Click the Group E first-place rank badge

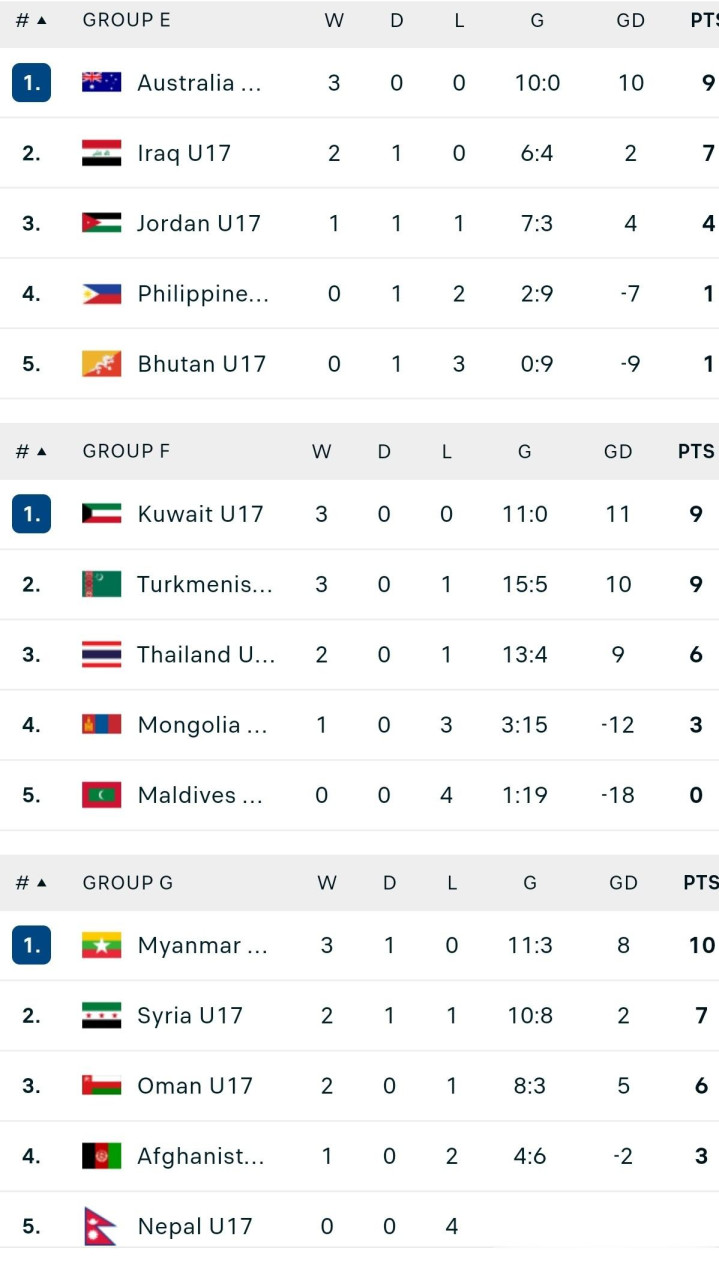tap(31, 83)
